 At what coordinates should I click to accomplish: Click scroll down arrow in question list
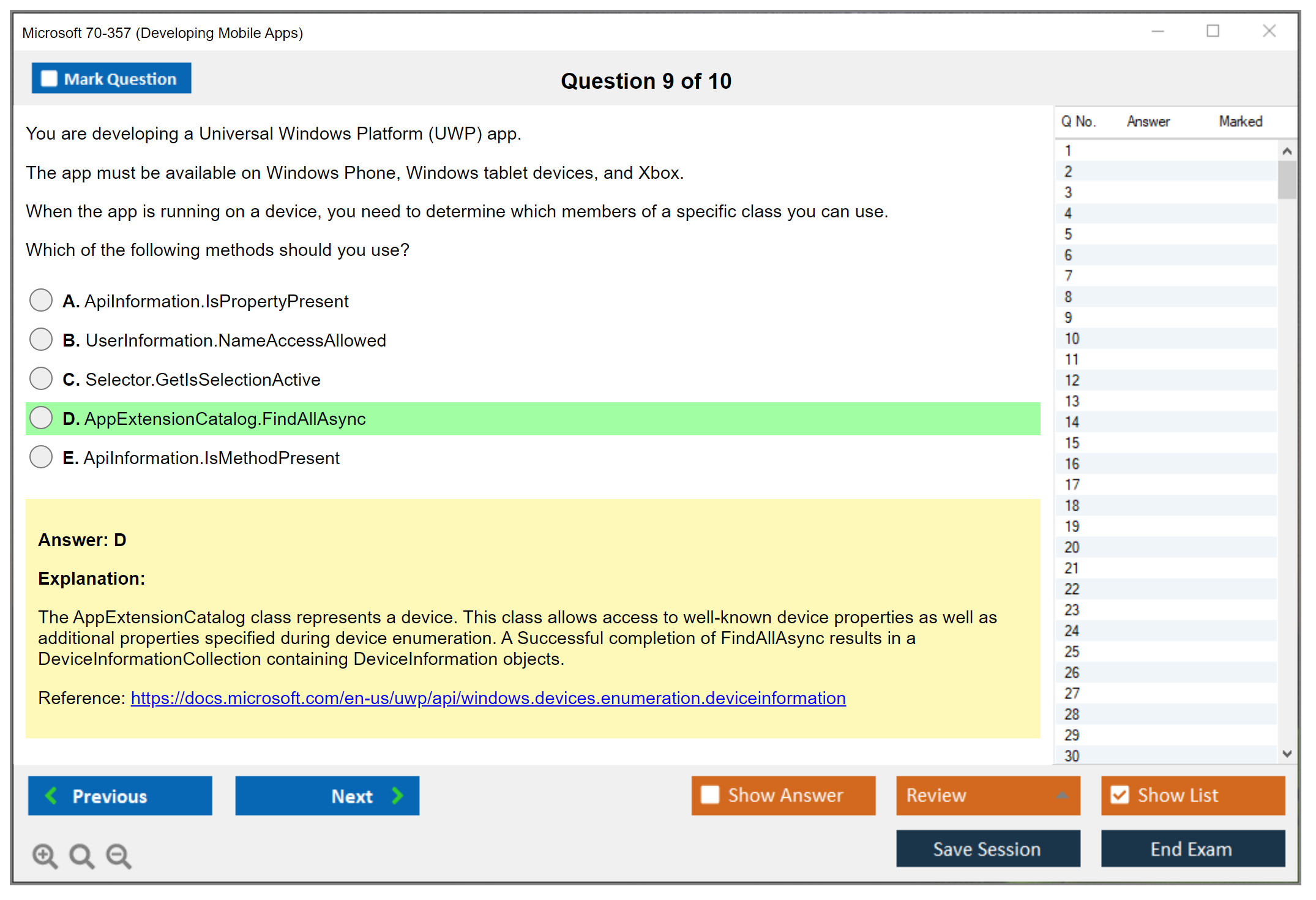point(1287,754)
